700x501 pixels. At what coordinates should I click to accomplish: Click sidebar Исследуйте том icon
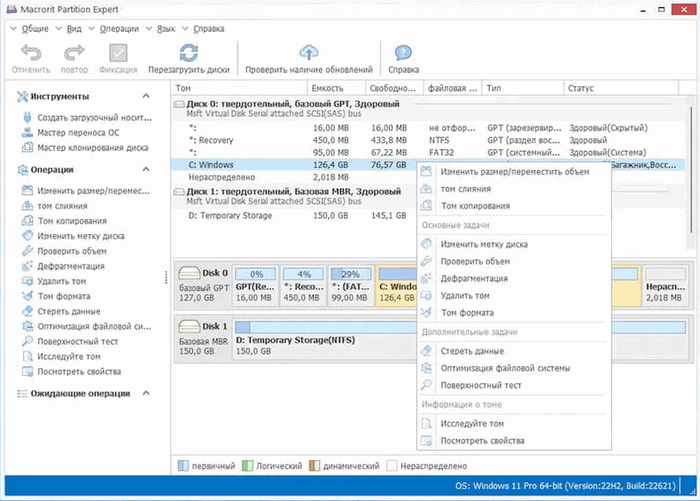click(27, 356)
